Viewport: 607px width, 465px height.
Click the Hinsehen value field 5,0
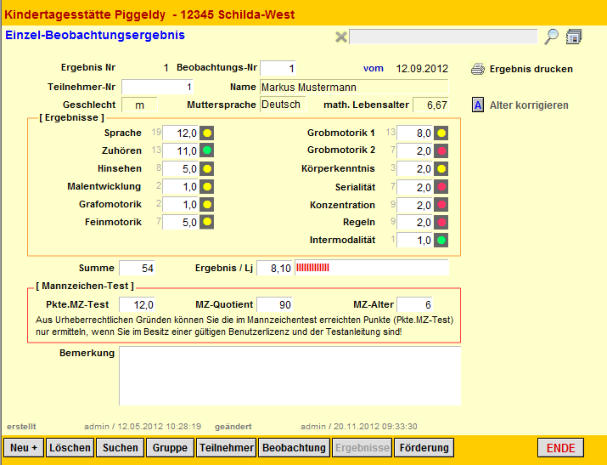pyautogui.click(x=181, y=169)
